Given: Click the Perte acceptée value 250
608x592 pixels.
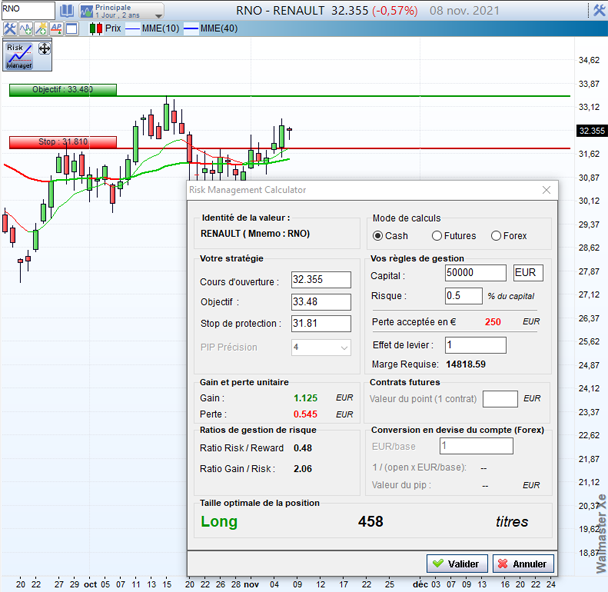Looking at the screenshot, I should pyautogui.click(x=493, y=322).
